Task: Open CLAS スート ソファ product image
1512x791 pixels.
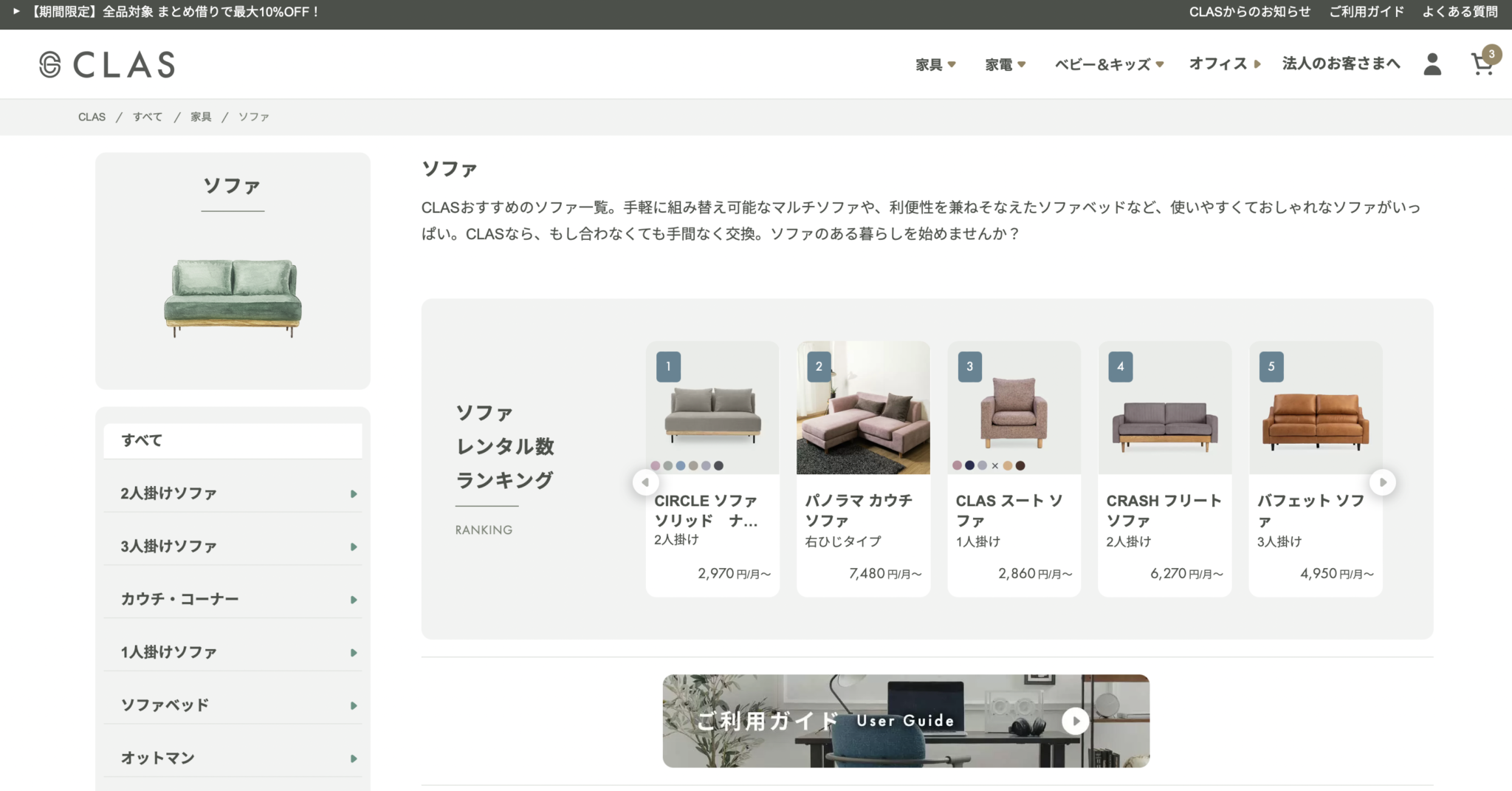Action: pyautogui.click(x=1014, y=408)
